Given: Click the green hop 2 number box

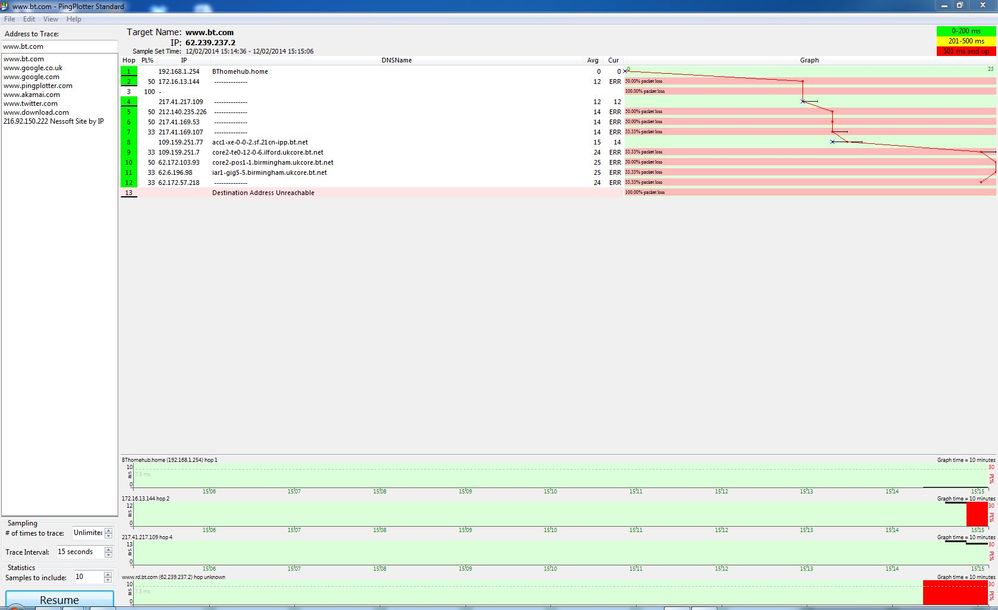Looking at the screenshot, I should click(129, 82).
